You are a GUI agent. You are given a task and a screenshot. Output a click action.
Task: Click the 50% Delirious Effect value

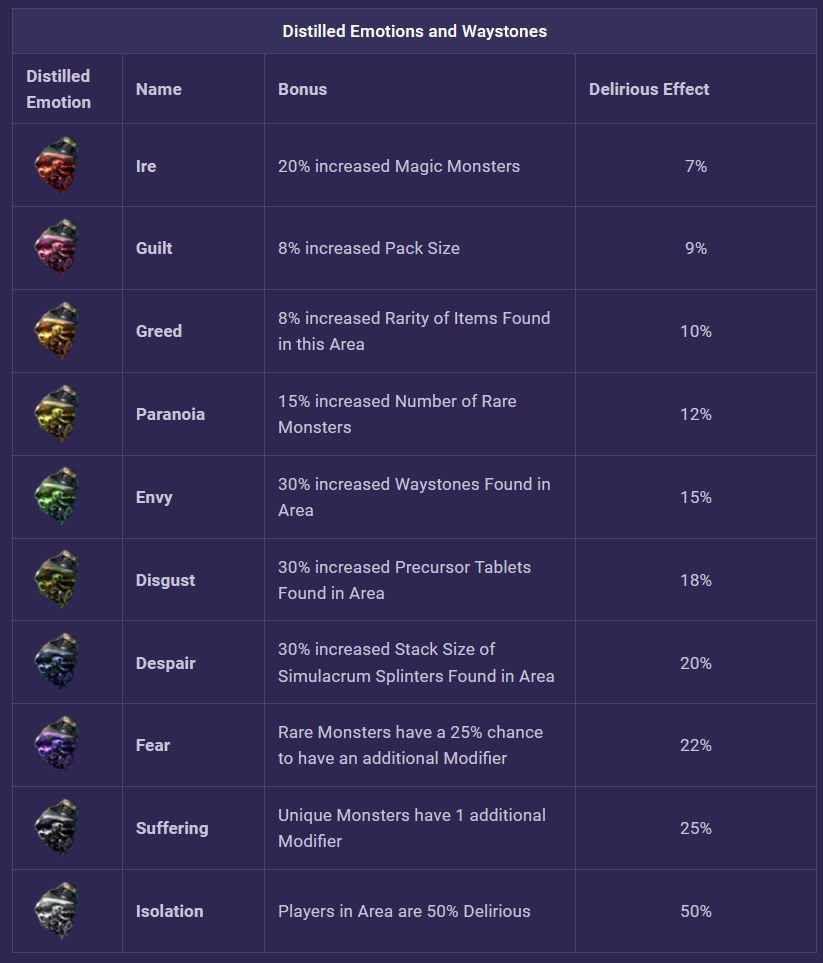tap(695, 911)
